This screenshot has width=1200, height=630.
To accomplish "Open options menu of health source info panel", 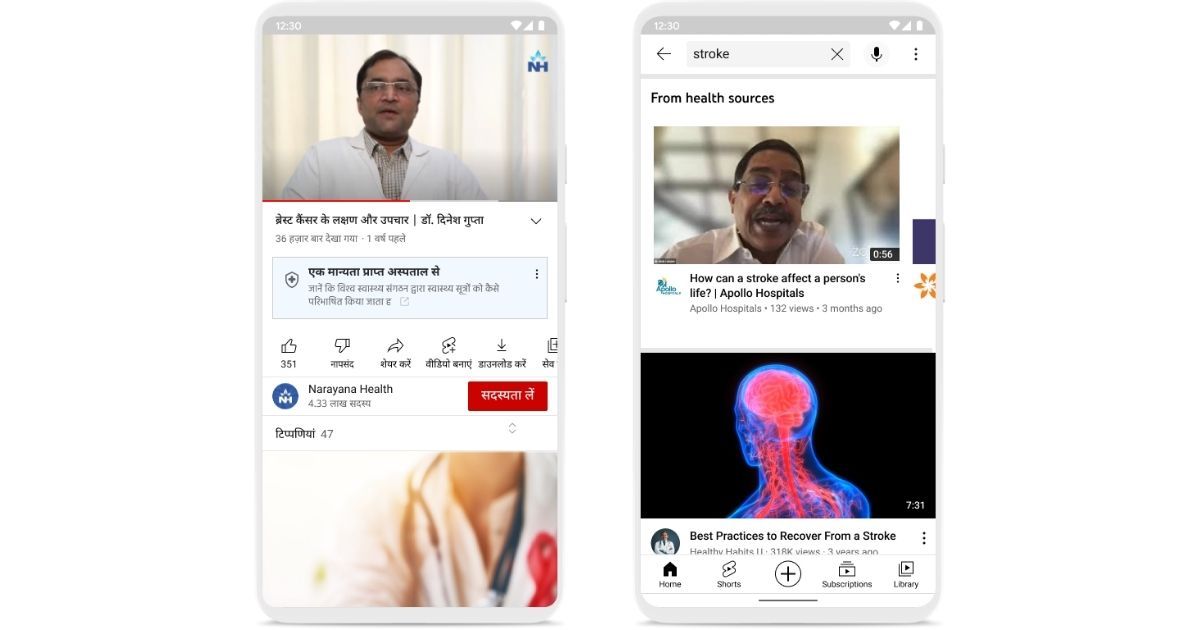I will click(x=536, y=274).
